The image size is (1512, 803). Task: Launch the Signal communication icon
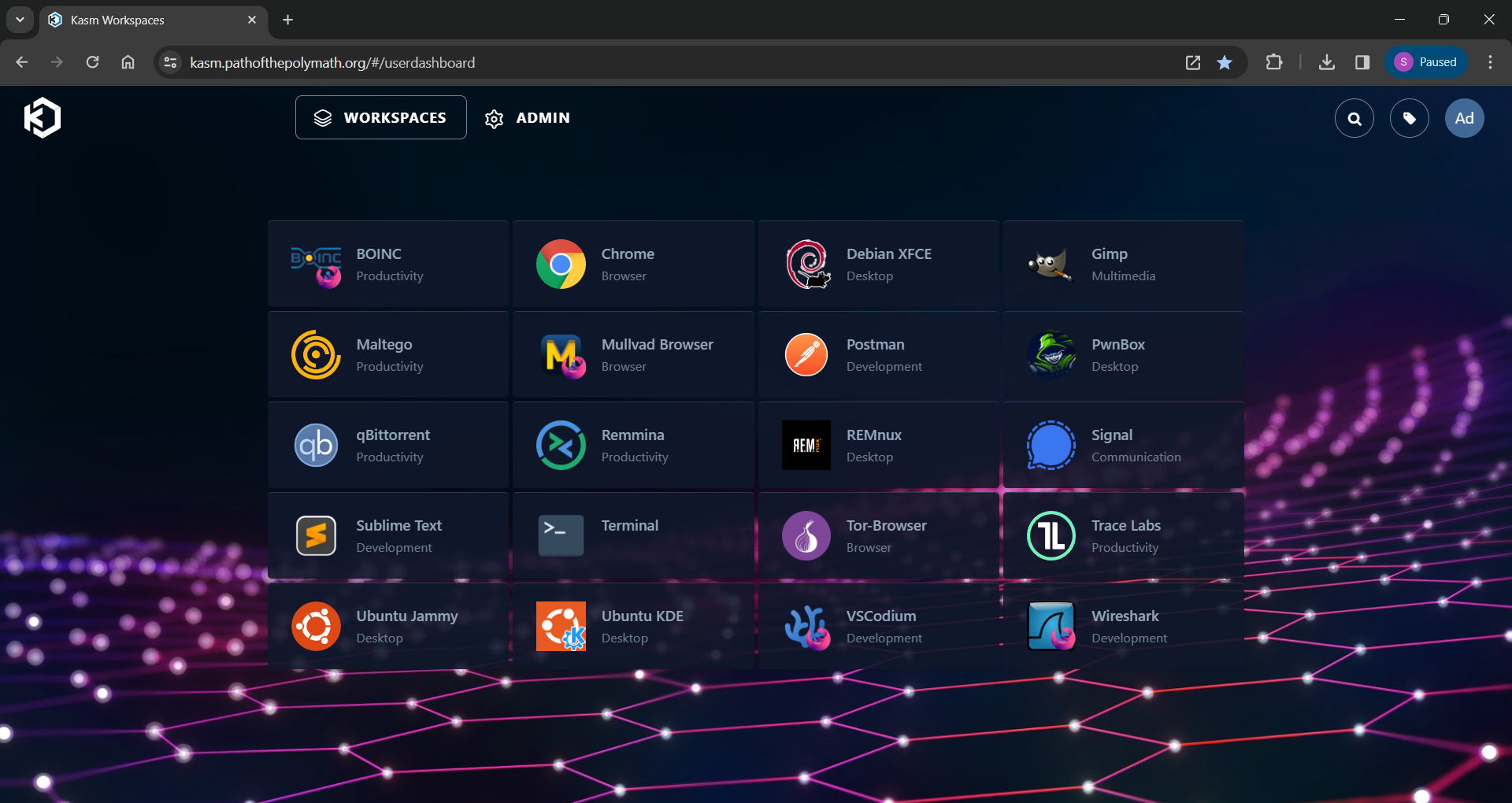pyautogui.click(x=1051, y=446)
